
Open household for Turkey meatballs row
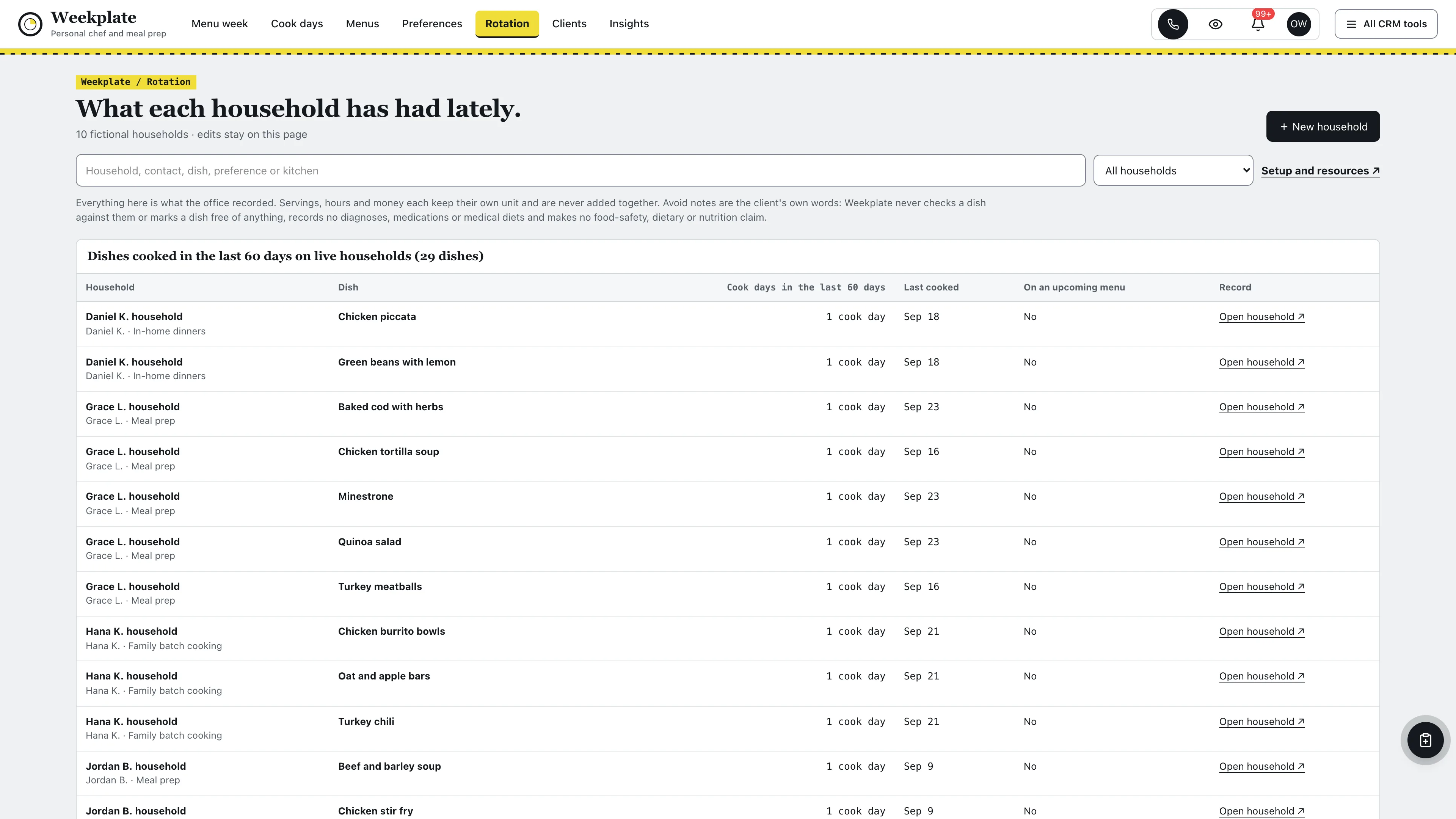coord(1261,587)
